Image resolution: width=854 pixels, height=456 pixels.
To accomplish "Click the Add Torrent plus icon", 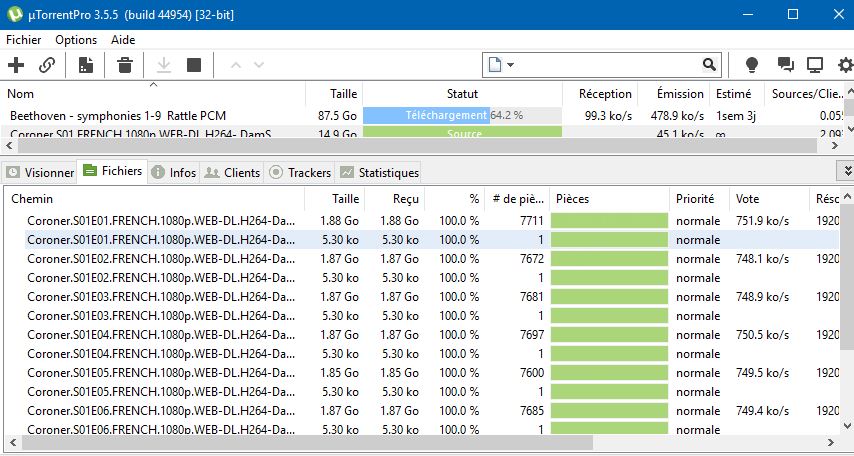I will click(16, 65).
